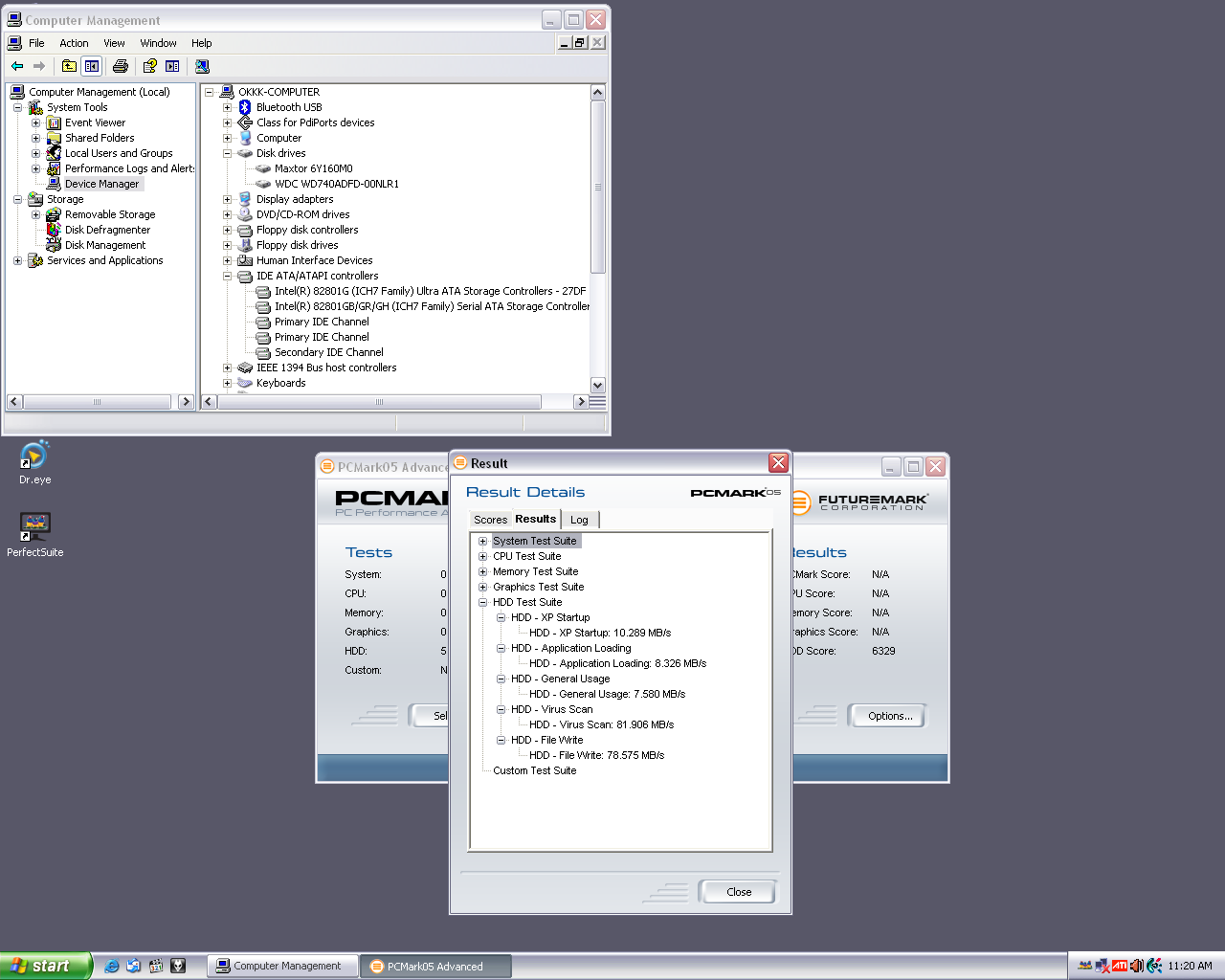Open the Action menu
Viewport: 1225px width, 980px height.
(74, 43)
